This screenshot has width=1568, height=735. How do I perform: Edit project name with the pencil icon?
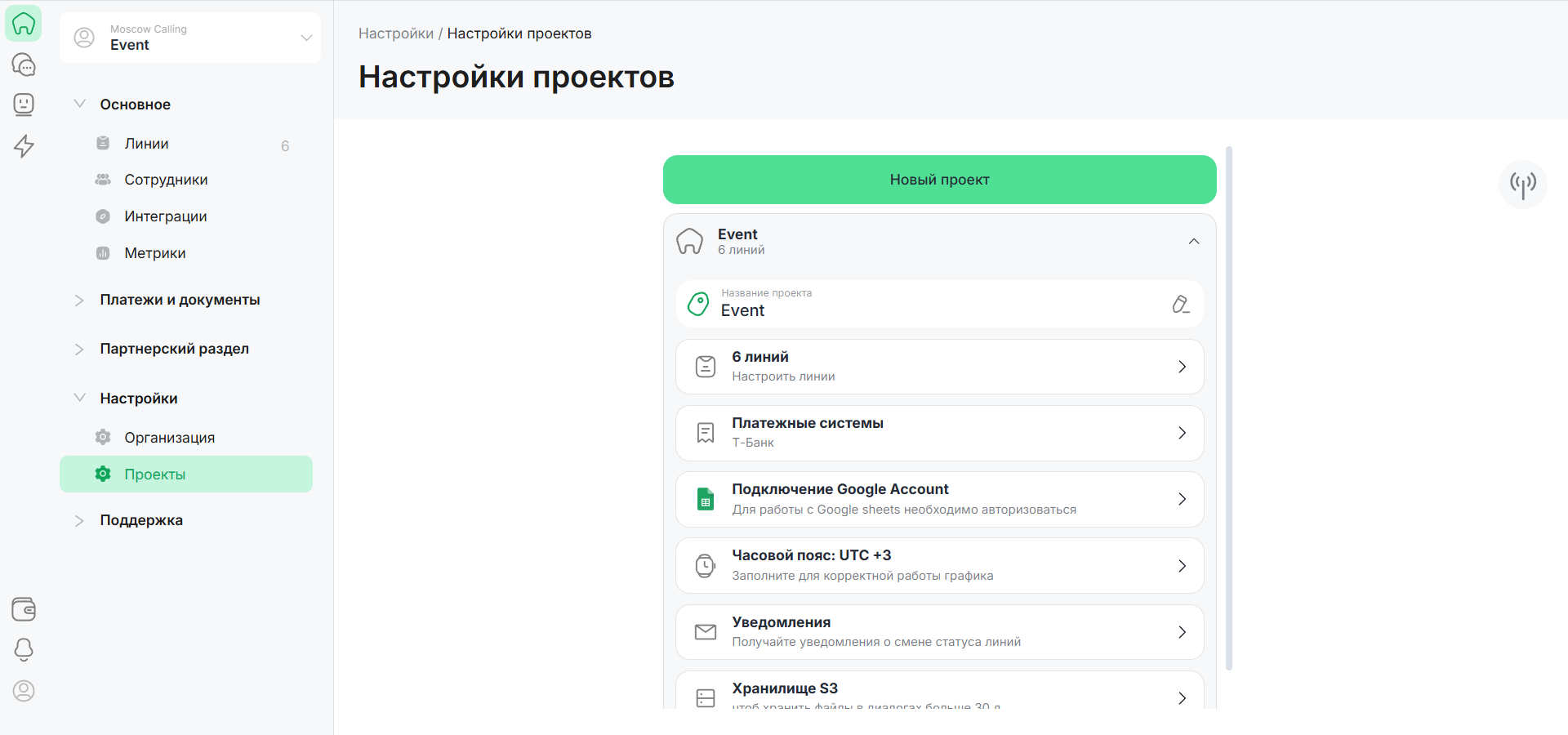[x=1180, y=305]
